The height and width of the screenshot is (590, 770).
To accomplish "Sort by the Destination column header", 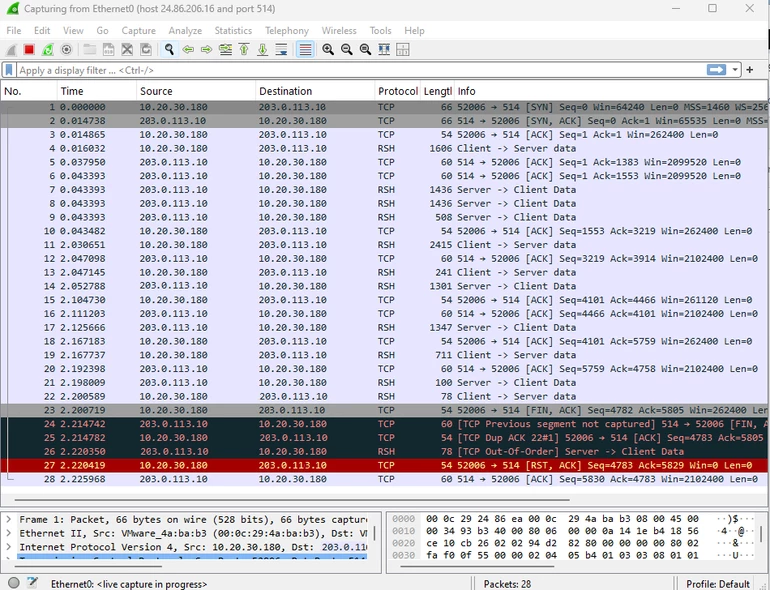I will click(315, 91).
